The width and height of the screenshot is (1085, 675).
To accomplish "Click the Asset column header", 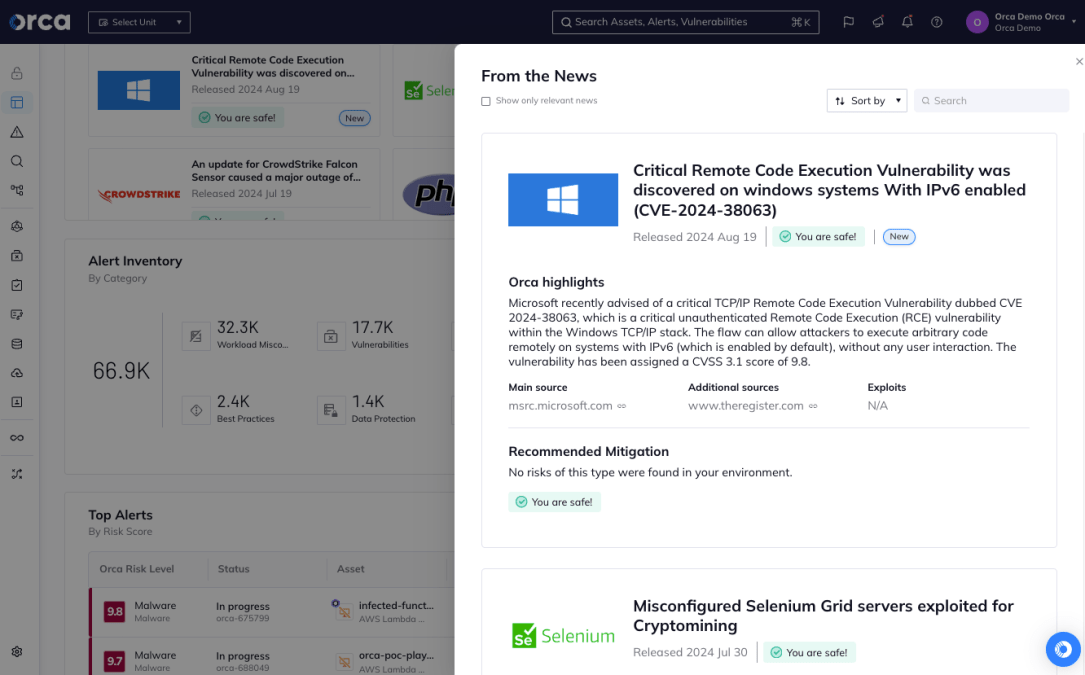I will [350, 569].
